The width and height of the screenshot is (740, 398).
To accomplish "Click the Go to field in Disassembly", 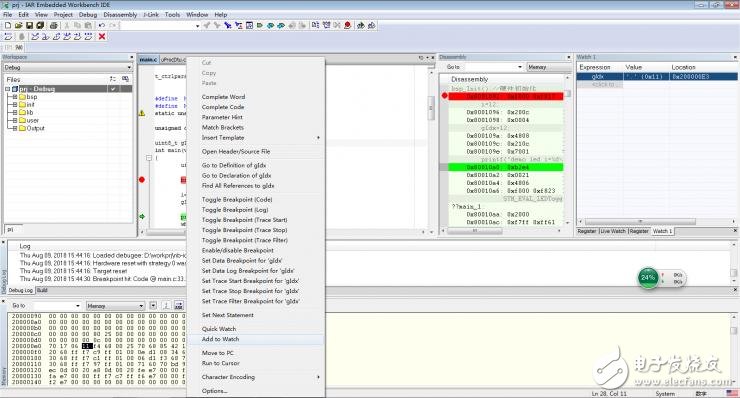I will (x=494, y=67).
